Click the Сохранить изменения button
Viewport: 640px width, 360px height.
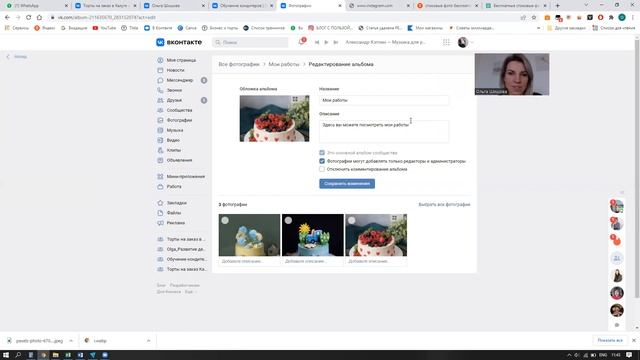click(x=347, y=184)
